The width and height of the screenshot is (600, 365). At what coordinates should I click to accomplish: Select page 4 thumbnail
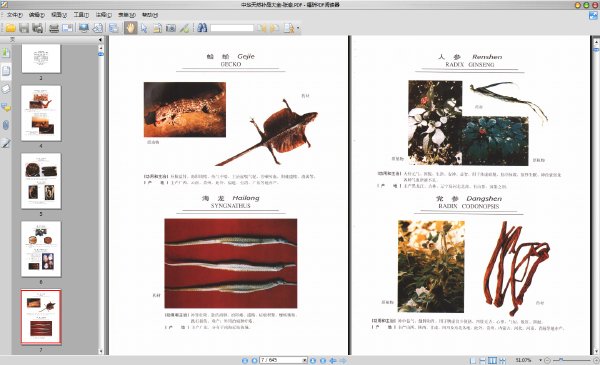[x=41, y=113]
